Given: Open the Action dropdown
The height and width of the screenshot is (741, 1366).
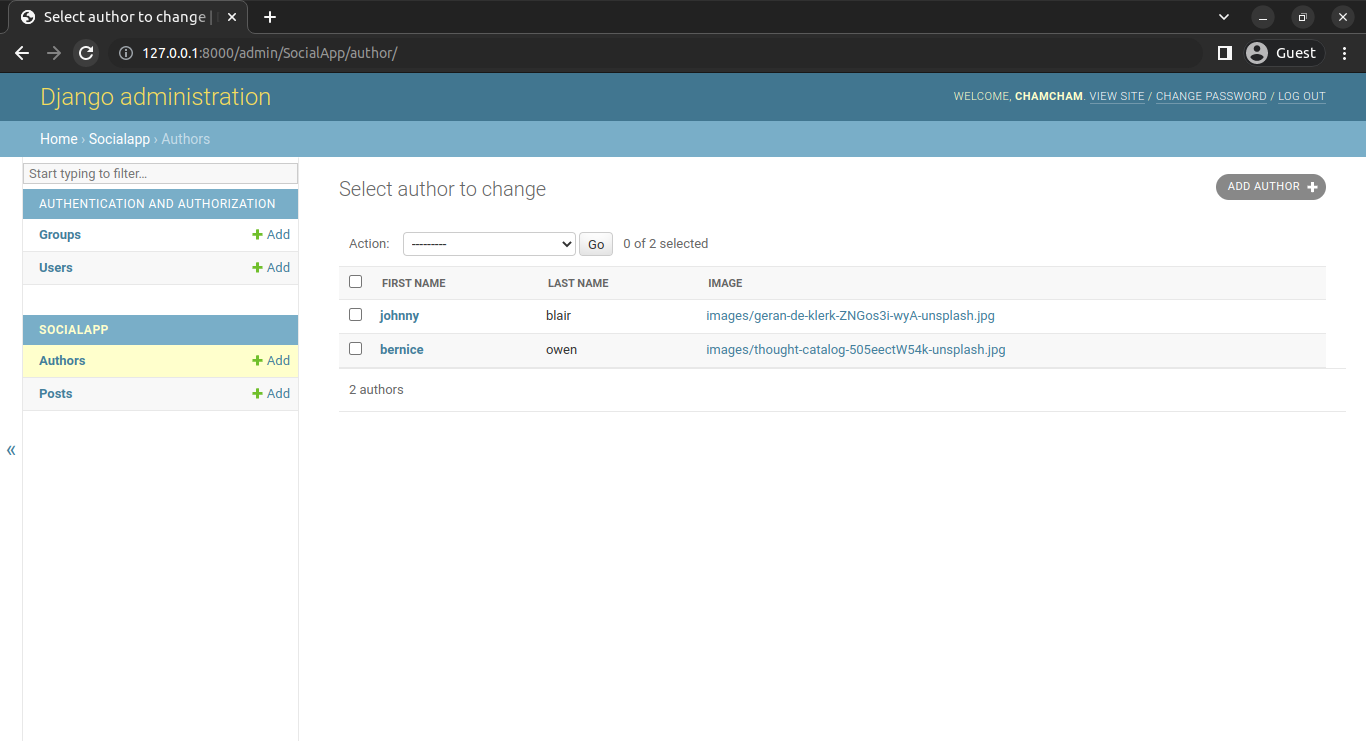Looking at the screenshot, I should pos(488,244).
